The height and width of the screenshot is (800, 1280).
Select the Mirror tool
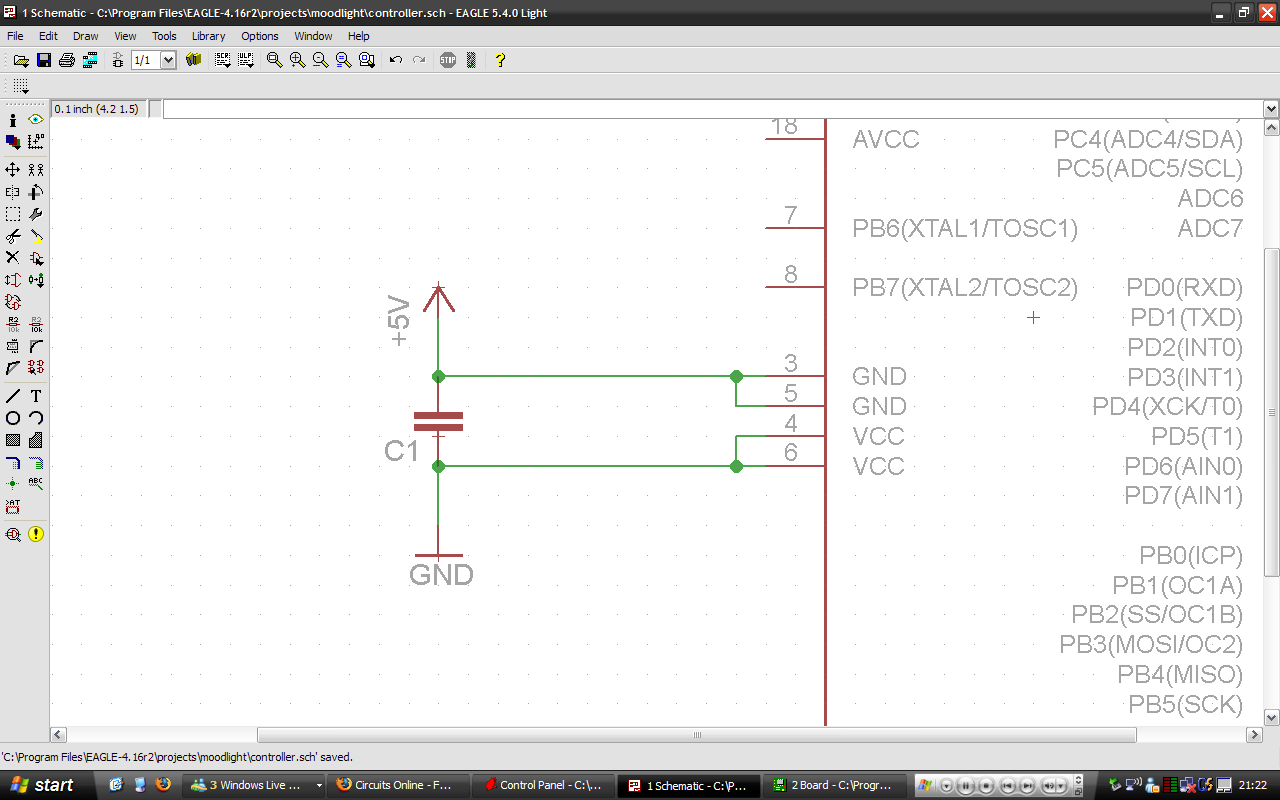(x=13, y=192)
